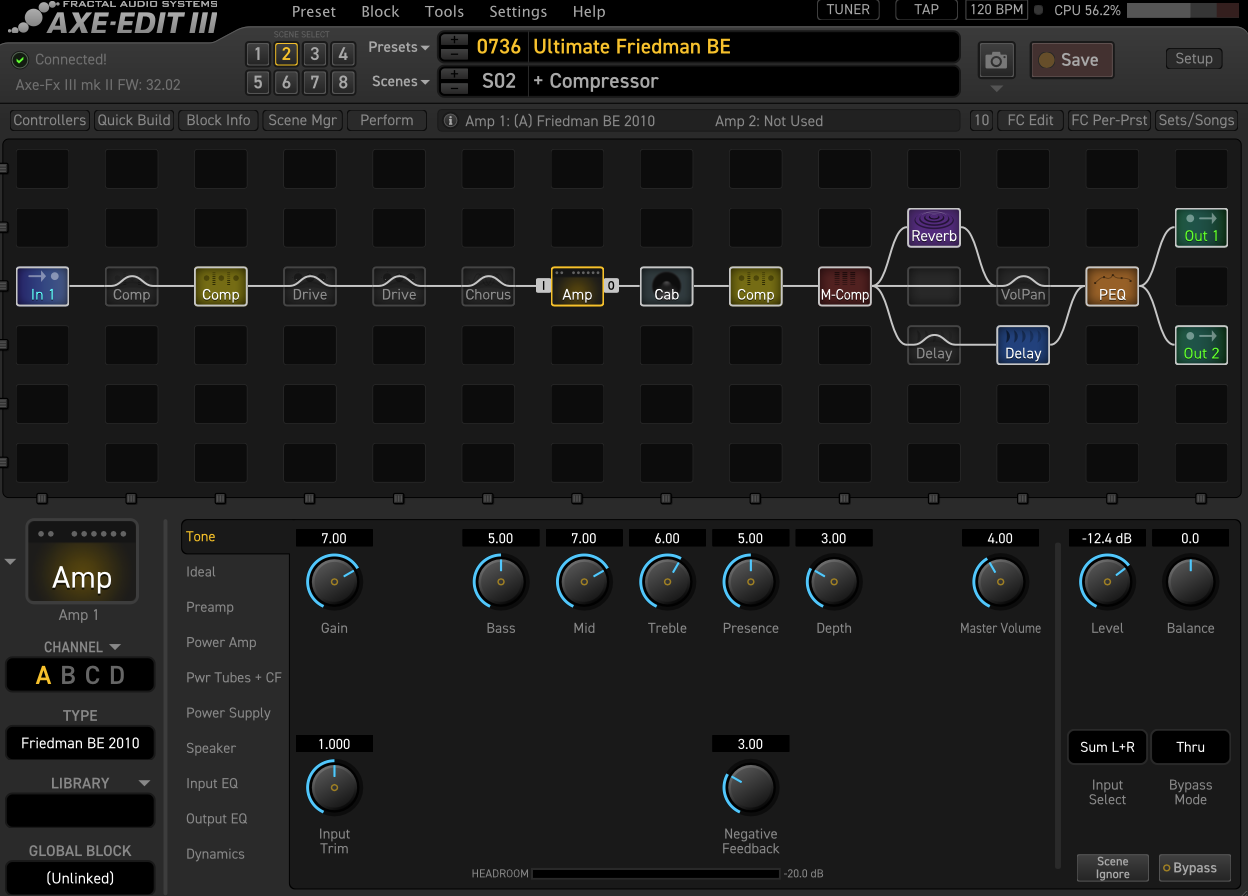Open the Preset menu
The image size is (1248, 896).
pyautogui.click(x=314, y=12)
